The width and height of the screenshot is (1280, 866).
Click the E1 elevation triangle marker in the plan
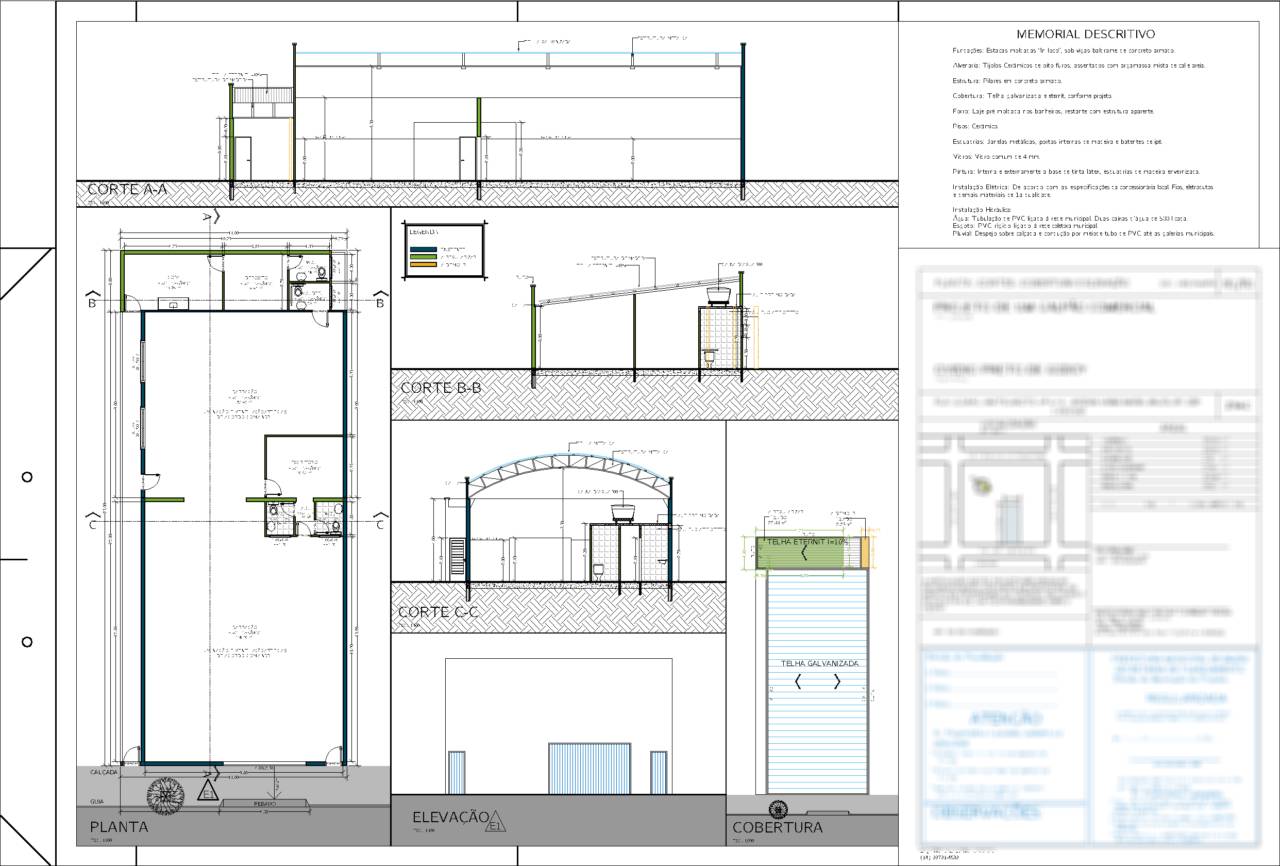click(x=208, y=792)
